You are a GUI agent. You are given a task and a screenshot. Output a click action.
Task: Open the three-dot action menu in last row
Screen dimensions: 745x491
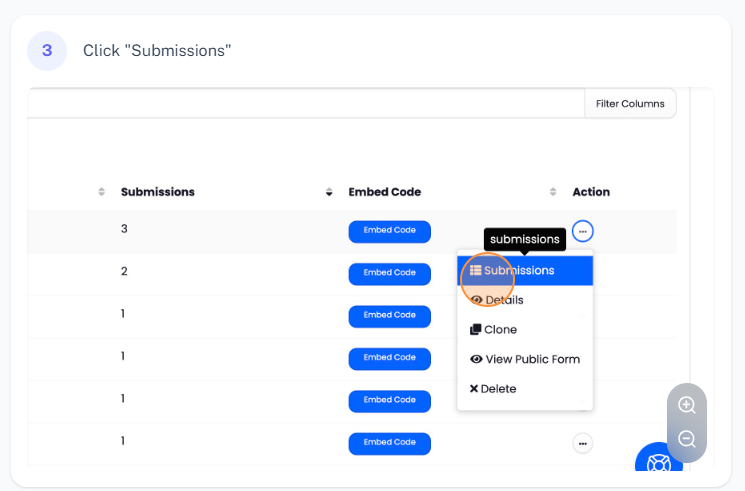pos(583,443)
